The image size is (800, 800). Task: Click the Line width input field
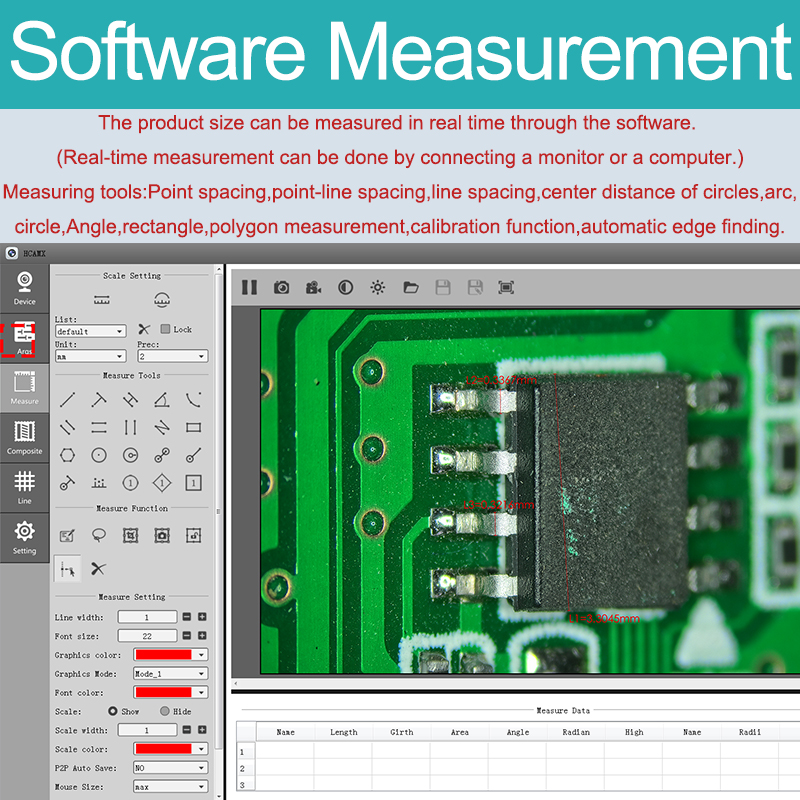tap(147, 617)
